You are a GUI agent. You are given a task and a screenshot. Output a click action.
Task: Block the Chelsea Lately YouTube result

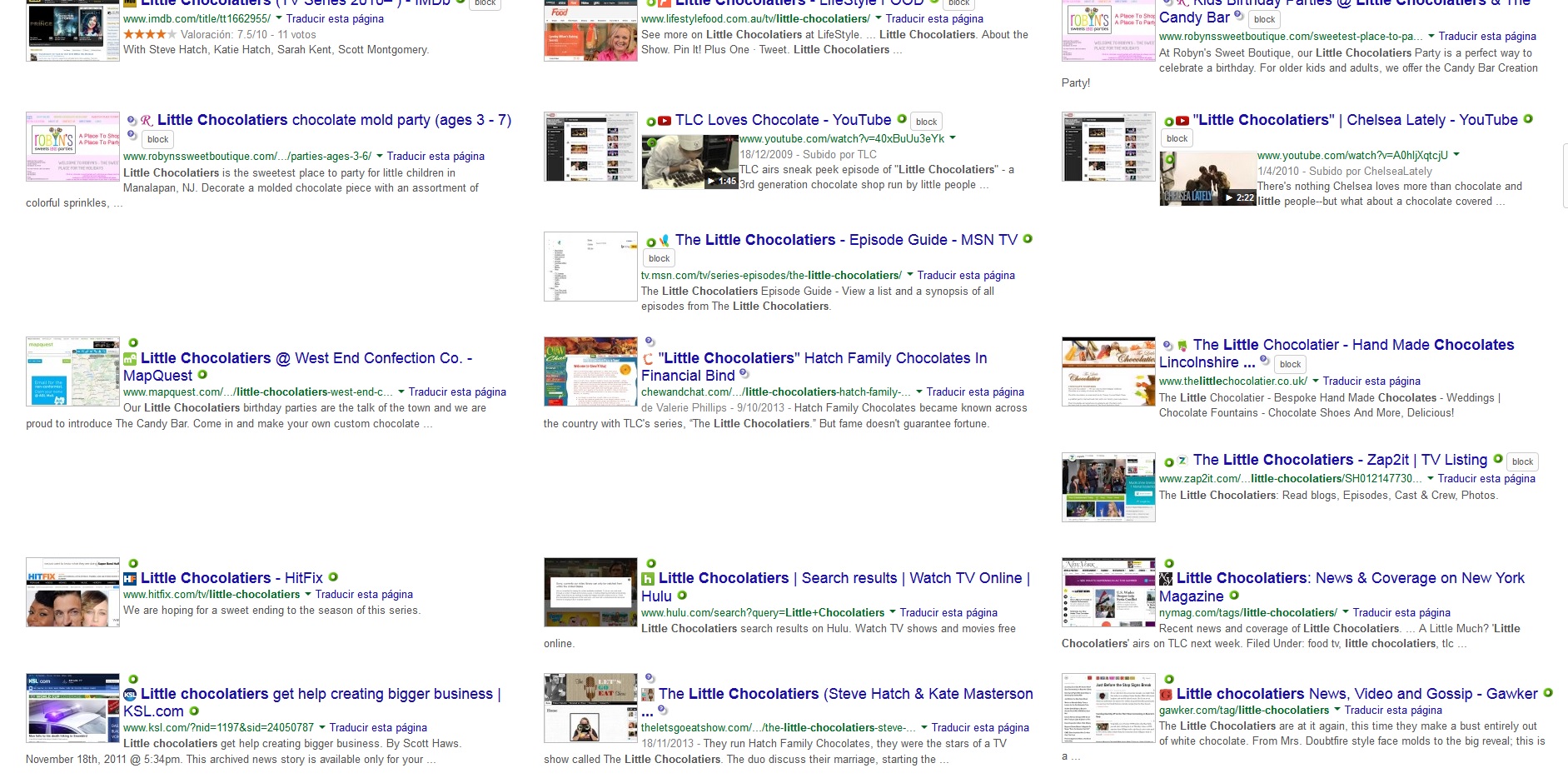[1177, 138]
